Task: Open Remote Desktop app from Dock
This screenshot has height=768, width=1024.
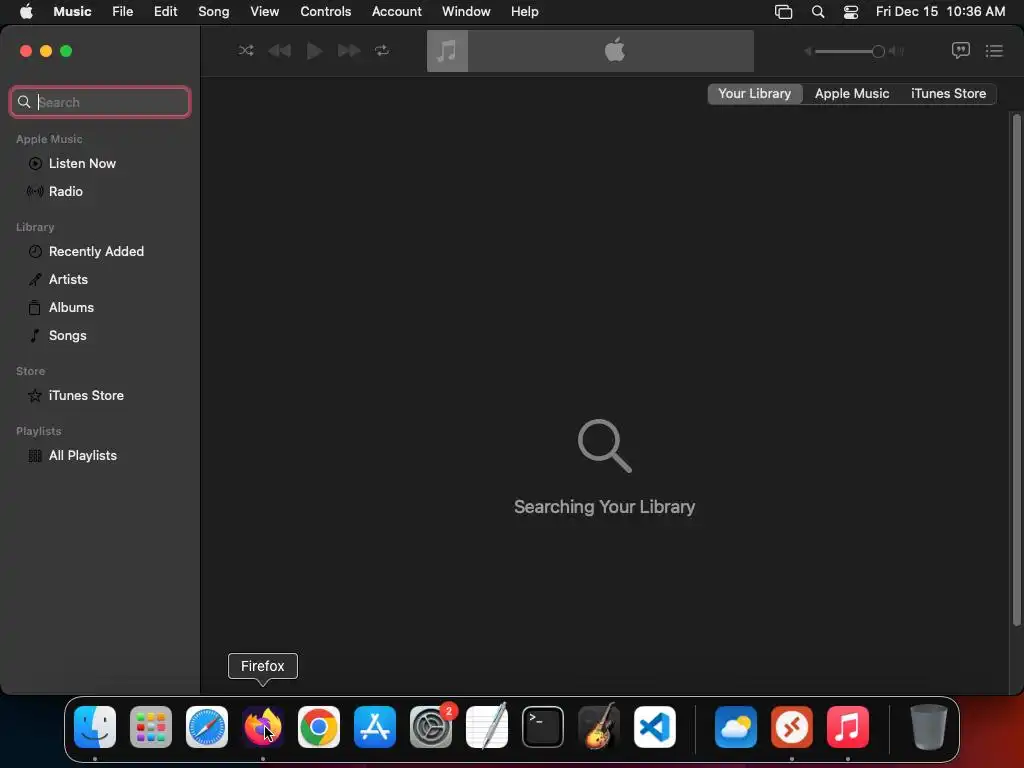Action: coord(792,727)
